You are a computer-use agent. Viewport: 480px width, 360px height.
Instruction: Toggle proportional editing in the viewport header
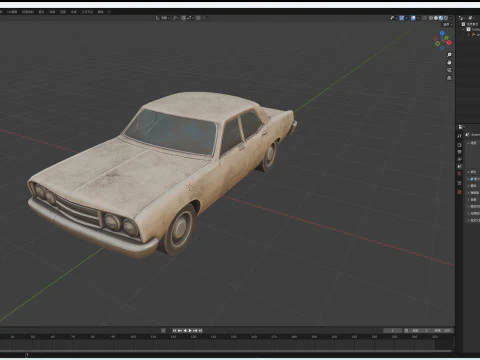199,18
